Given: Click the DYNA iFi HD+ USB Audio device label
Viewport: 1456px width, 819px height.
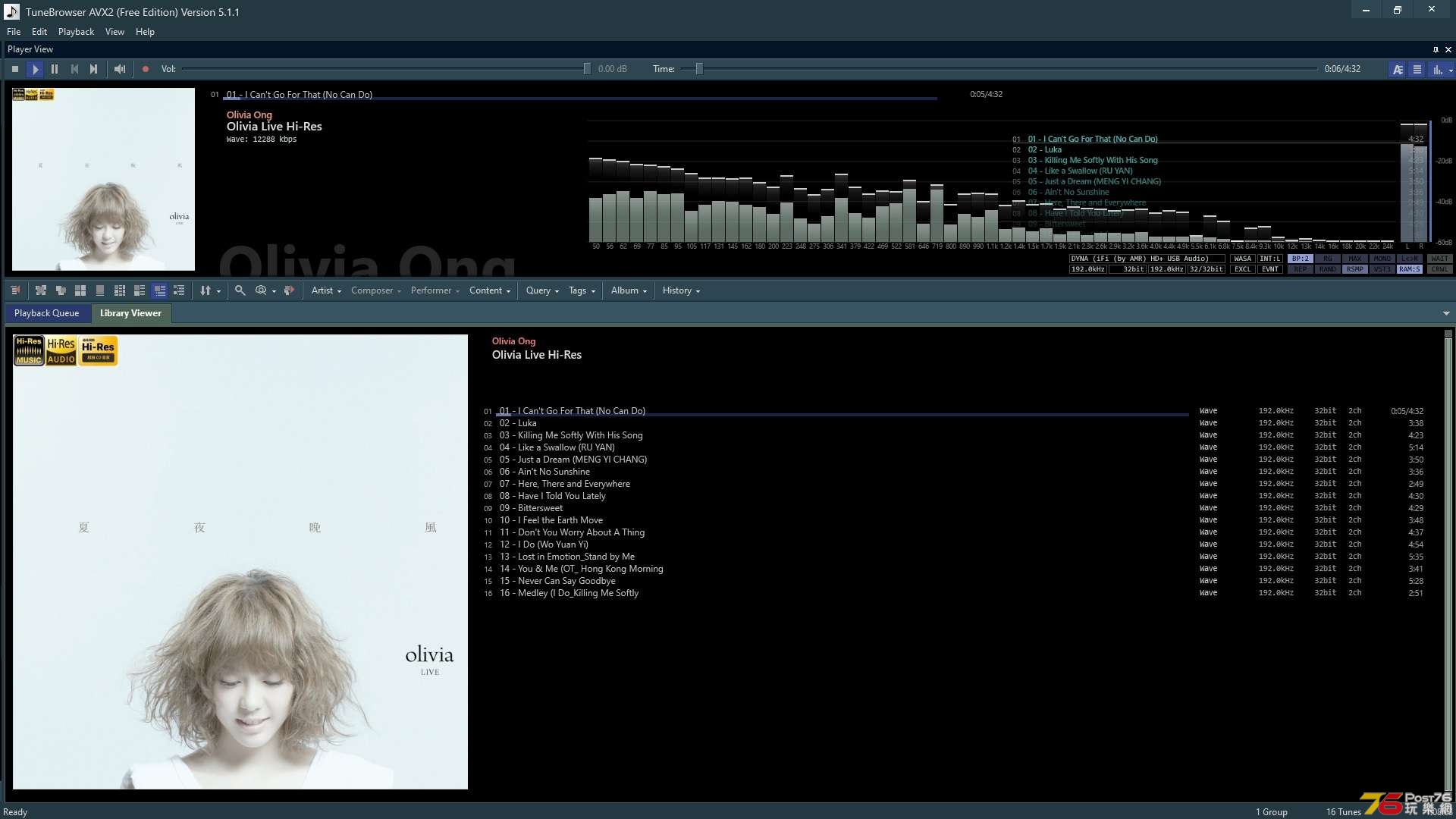Looking at the screenshot, I should pyautogui.click(x=1147, y=259).
